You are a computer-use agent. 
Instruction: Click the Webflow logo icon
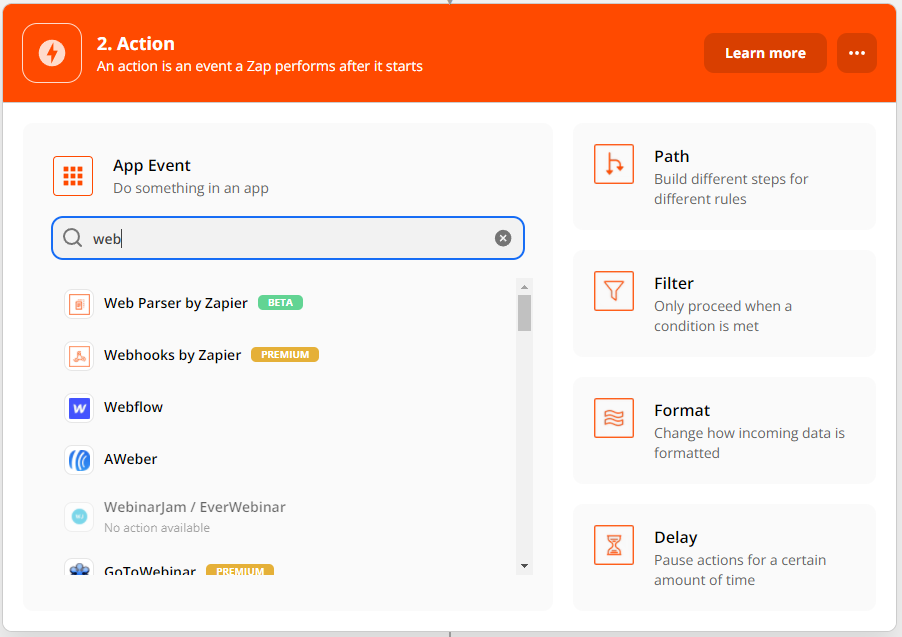coord(79,408)
